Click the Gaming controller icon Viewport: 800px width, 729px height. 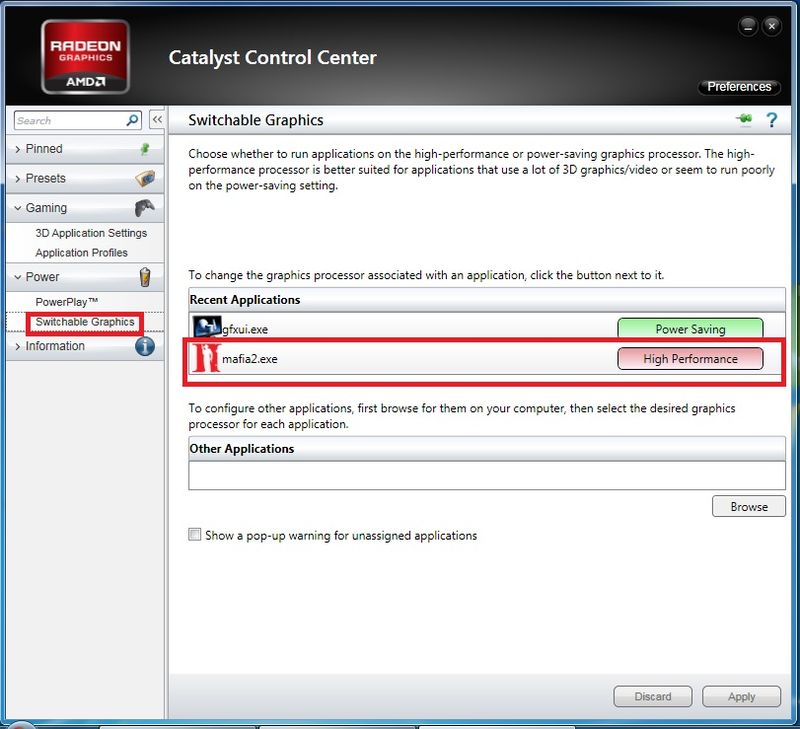pos(145,208)
